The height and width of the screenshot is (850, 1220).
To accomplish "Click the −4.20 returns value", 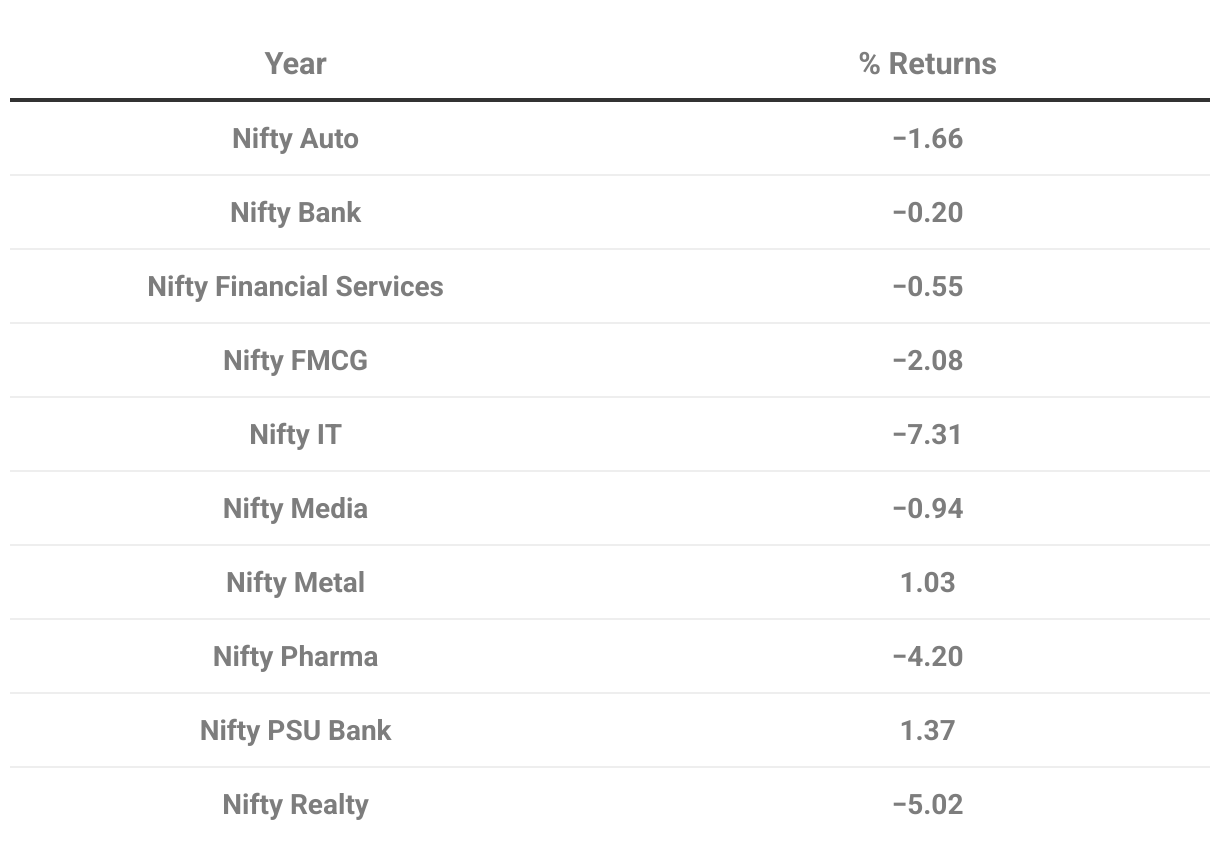I will [927, 656].
